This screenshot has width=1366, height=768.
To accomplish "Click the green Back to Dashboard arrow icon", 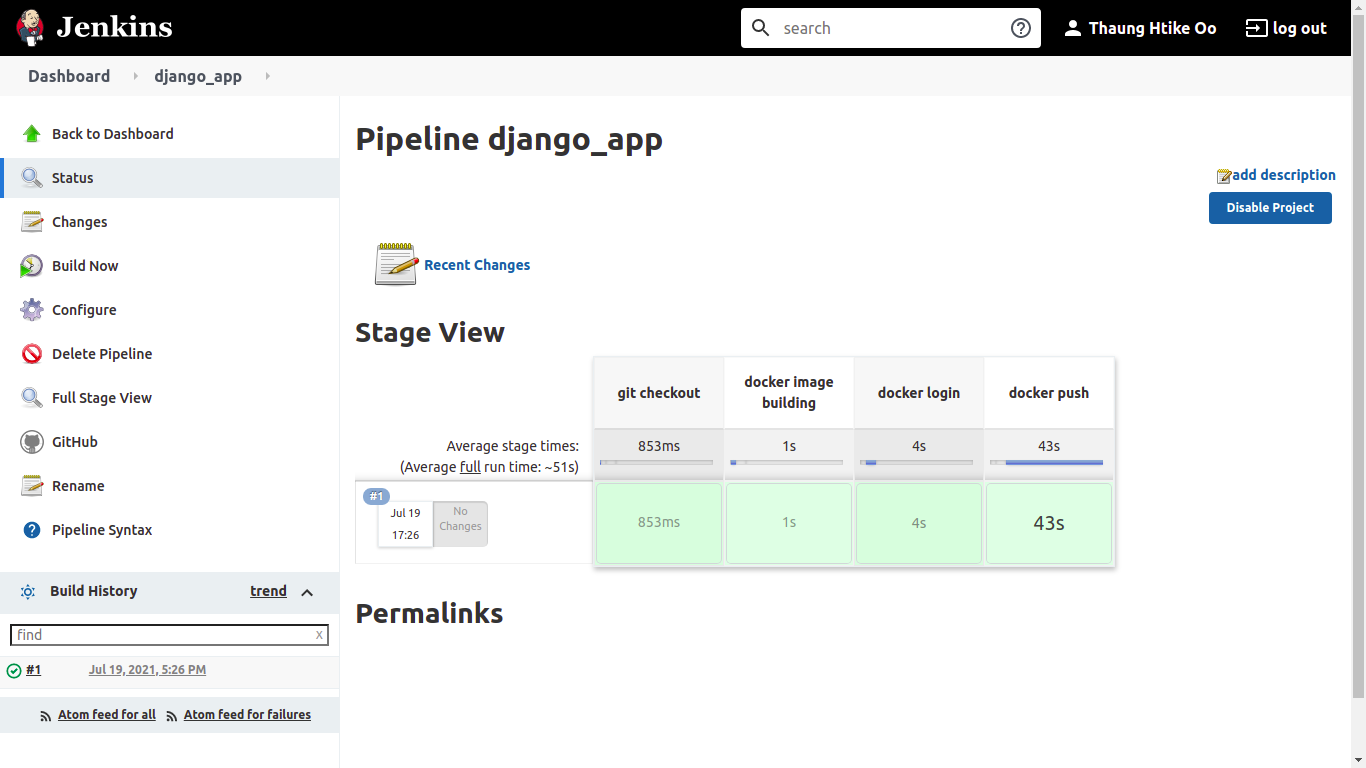I will pos(32,134).
